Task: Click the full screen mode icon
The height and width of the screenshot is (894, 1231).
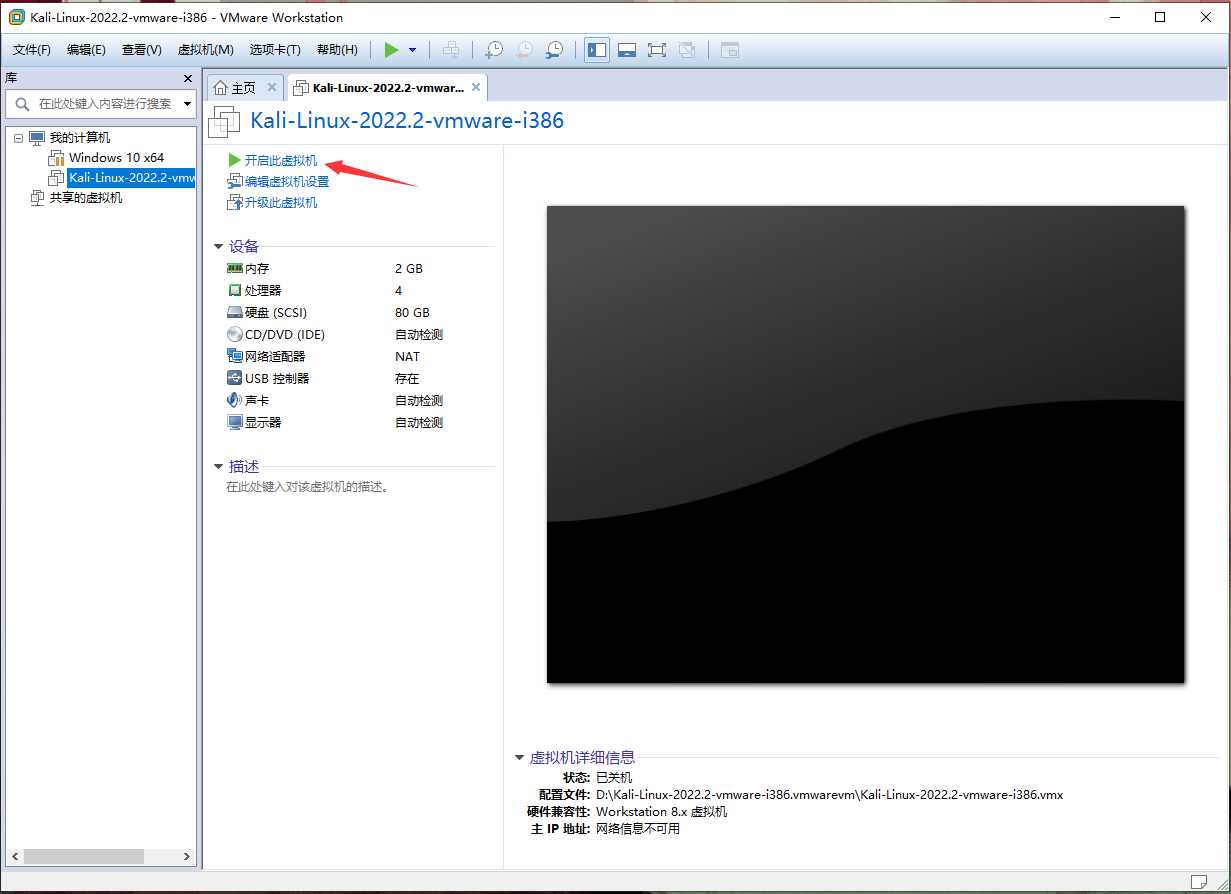Action: [x=657, y=50]
